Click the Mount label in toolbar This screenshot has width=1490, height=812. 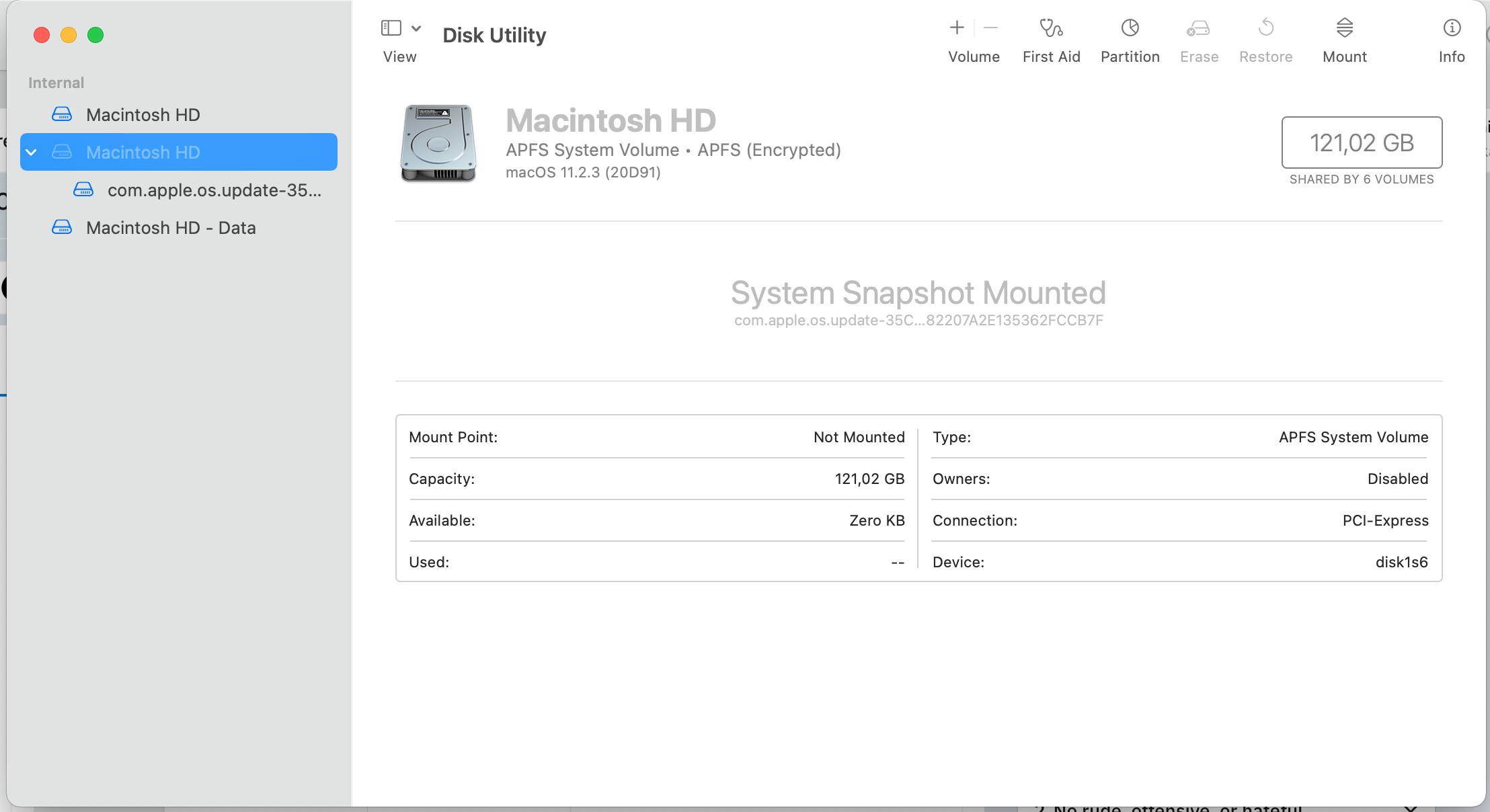click(1344, 57)
